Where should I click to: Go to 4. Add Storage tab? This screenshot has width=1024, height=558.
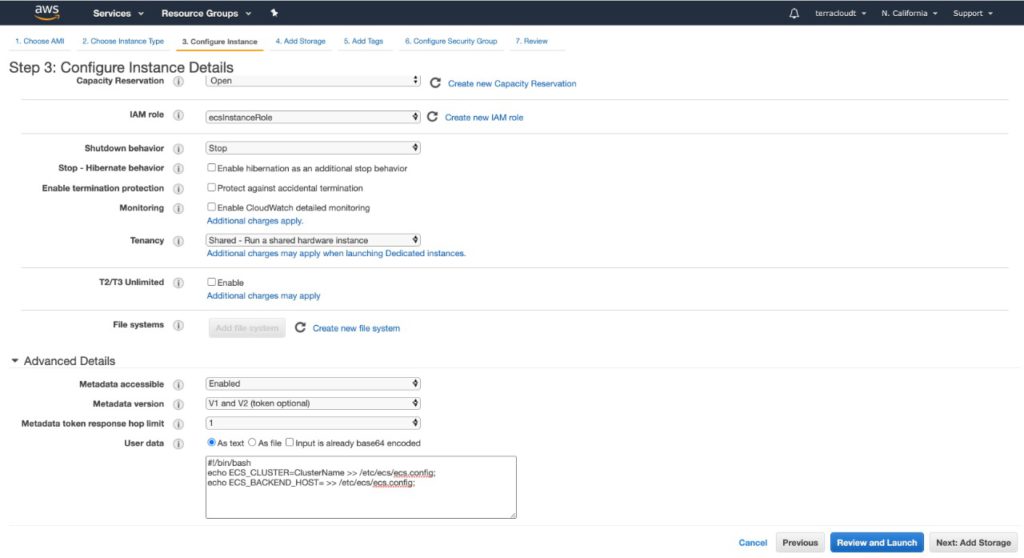point(300,41)
